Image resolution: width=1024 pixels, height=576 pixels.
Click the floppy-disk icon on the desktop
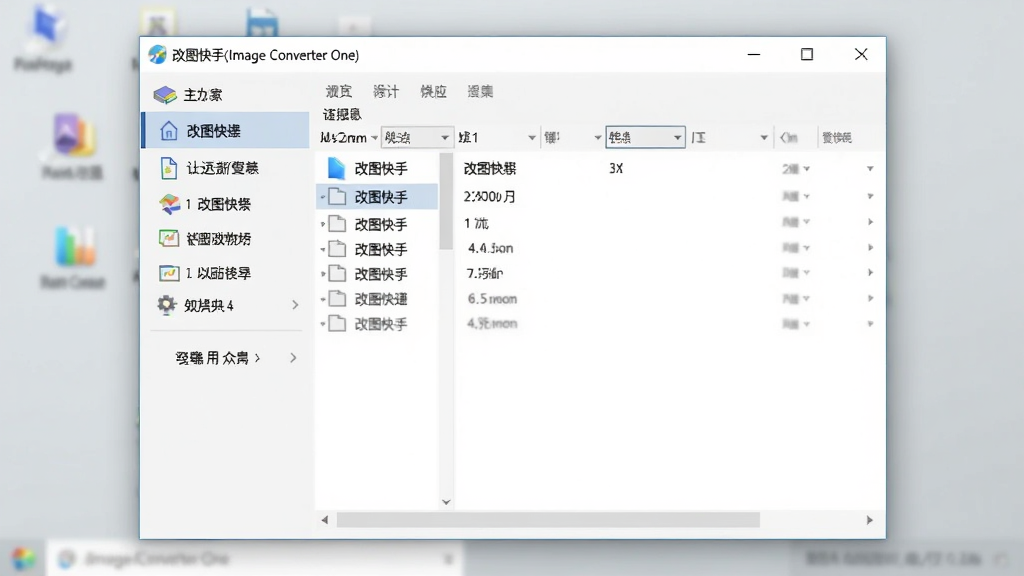[262, 24]
